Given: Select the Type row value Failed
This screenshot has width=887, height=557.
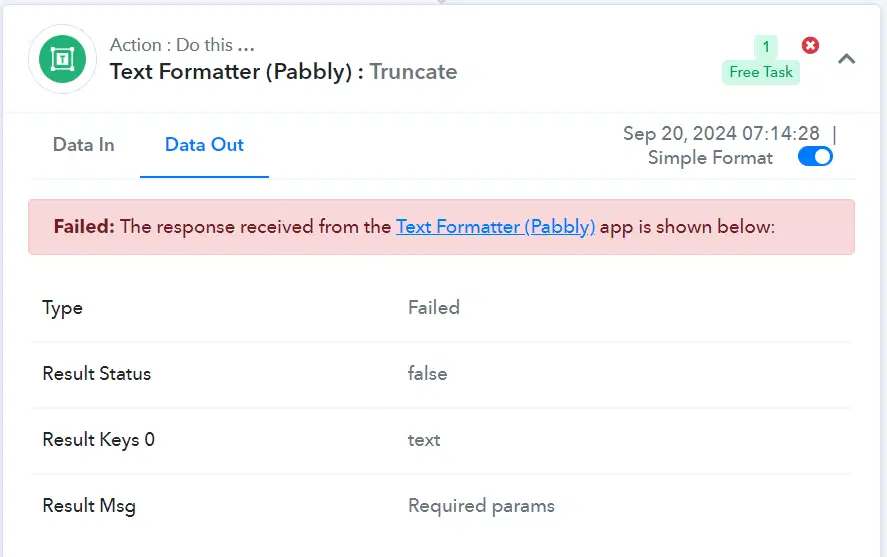Looking at the screenshot, I should click(434, 308).
